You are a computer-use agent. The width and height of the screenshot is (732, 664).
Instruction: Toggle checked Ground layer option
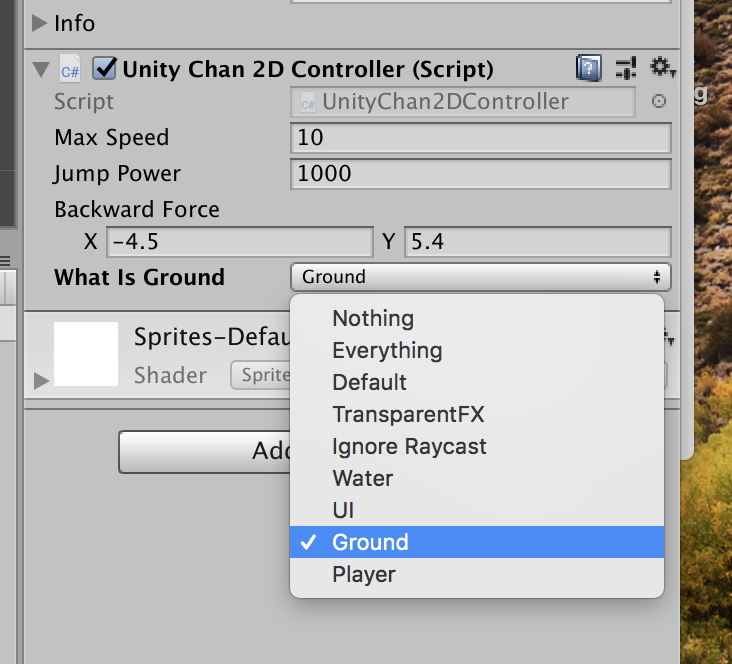click(x=477, y=542)
